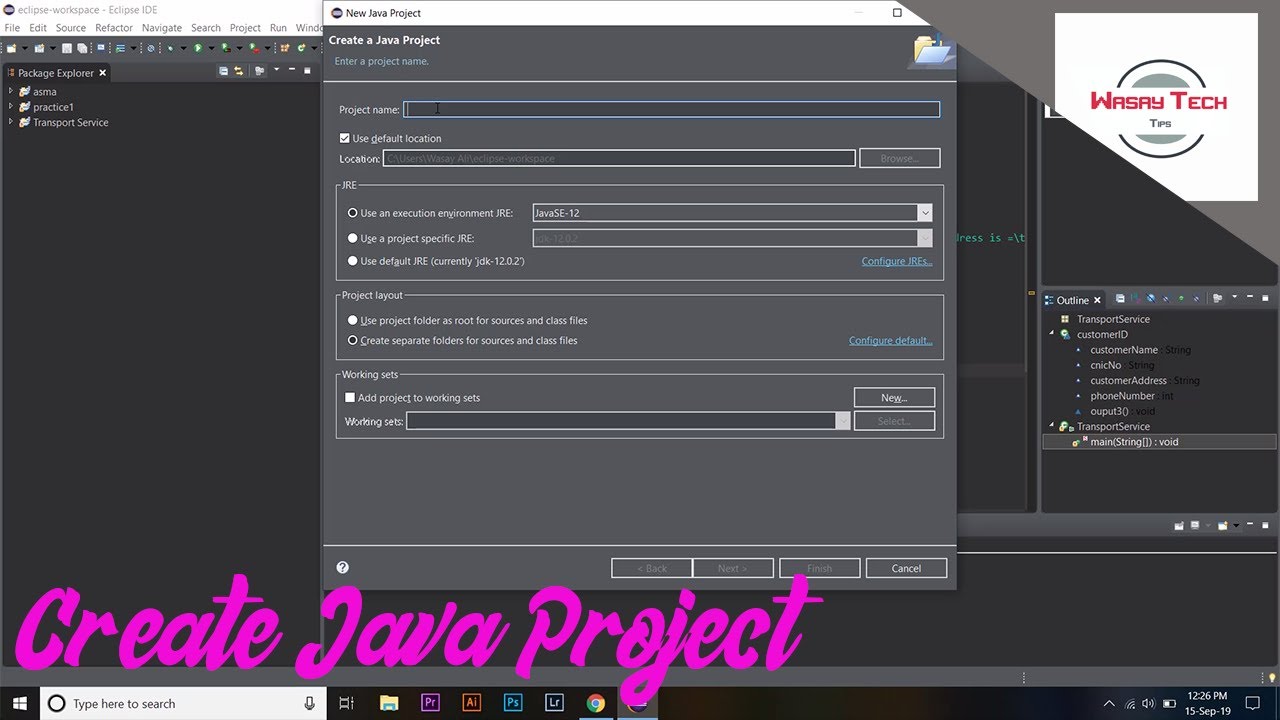The width and height of the screenshot is (1280, 720).
Task: Expand the practice1 project node
Action: point(11,106)
